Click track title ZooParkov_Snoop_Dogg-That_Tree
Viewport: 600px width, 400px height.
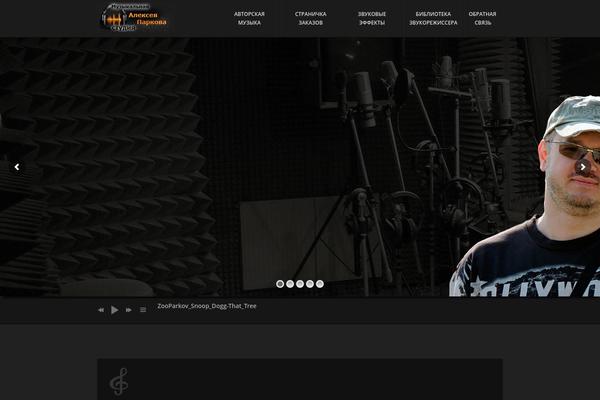point(207,306)
